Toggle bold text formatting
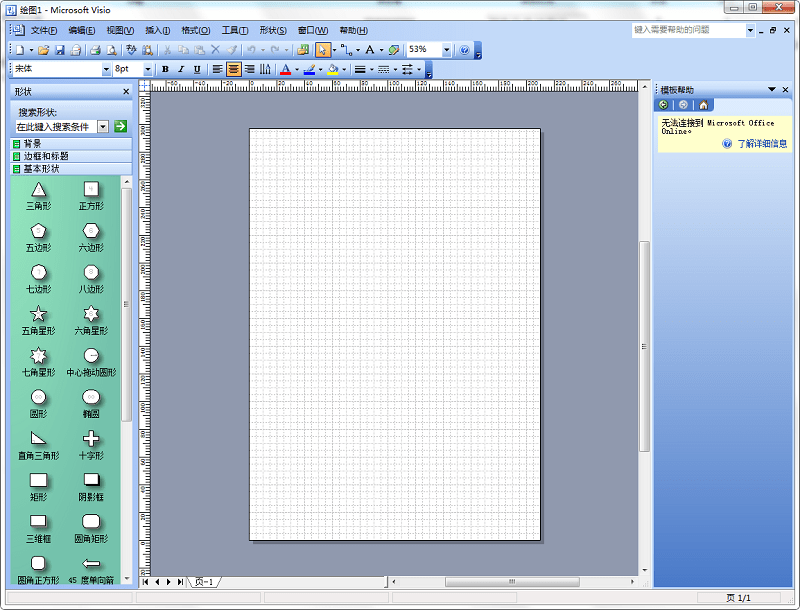Screen dimensions: 800x610 (x=164, y=68)
